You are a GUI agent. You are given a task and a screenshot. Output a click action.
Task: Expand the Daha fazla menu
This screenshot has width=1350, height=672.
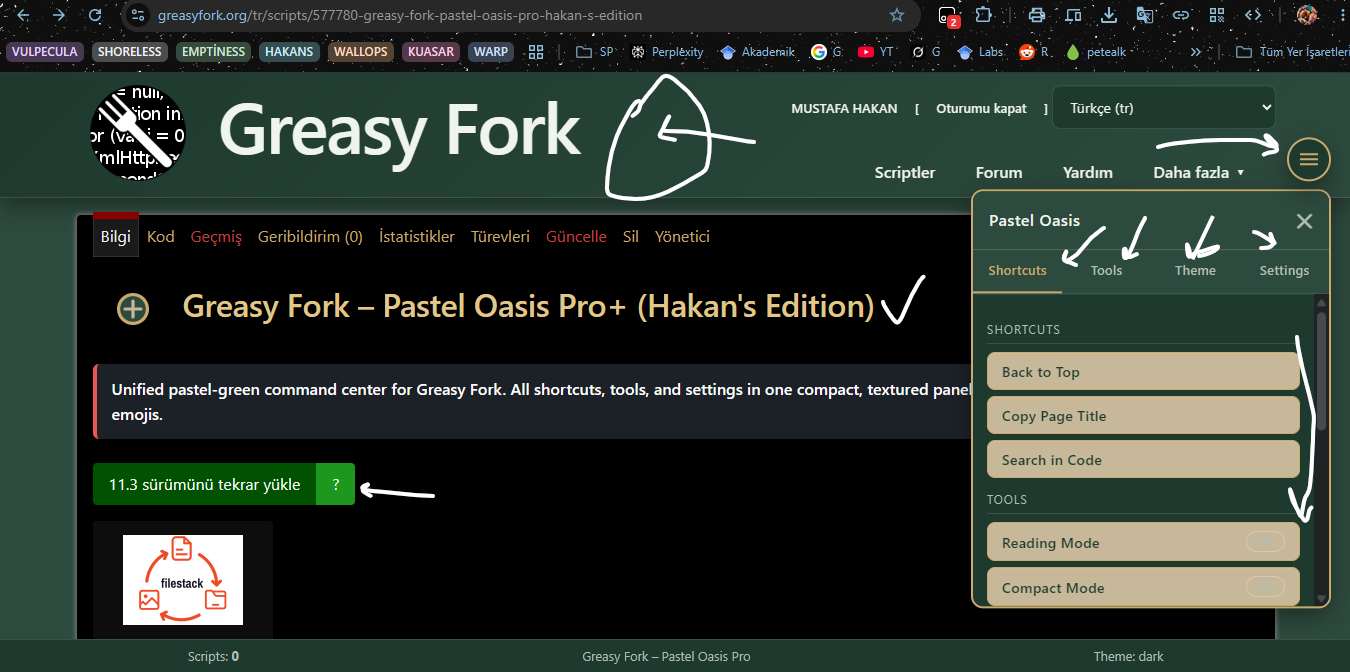[x=1199, y=172]
